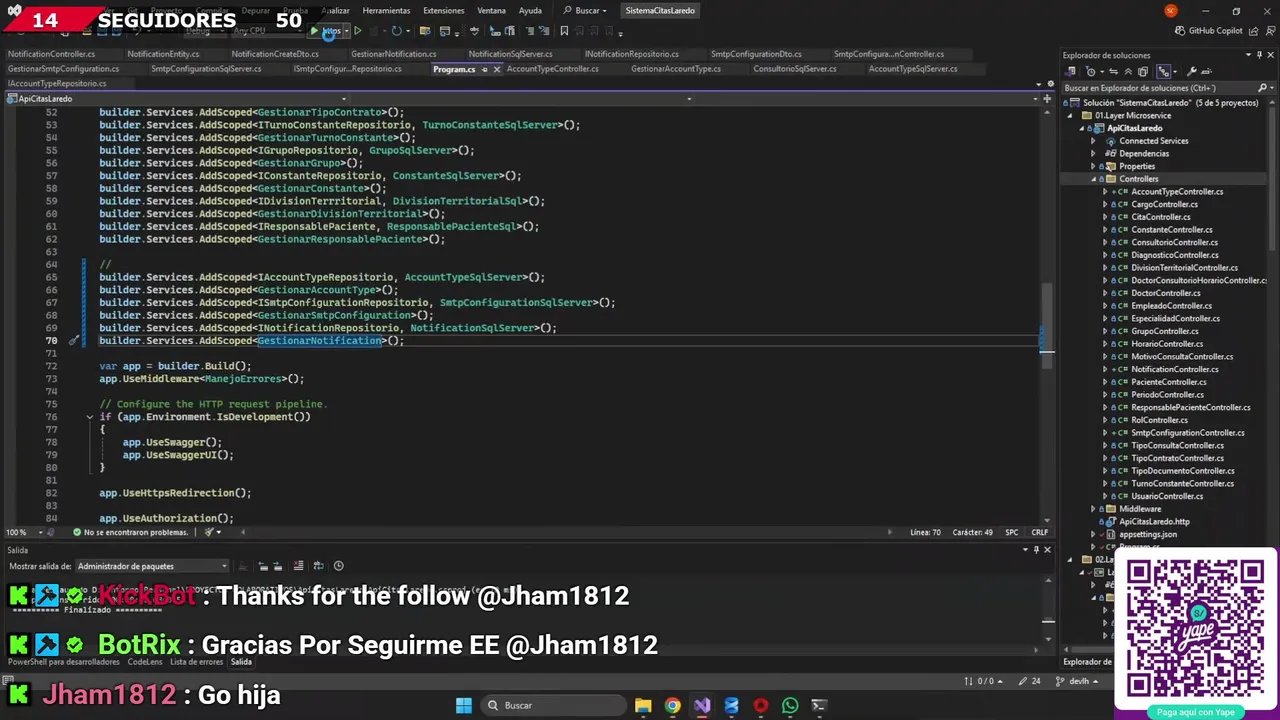Select CitaController.cs in Solution Explorer
This screenshot has width=1280, height=720.
click(x=1160, y=217)
